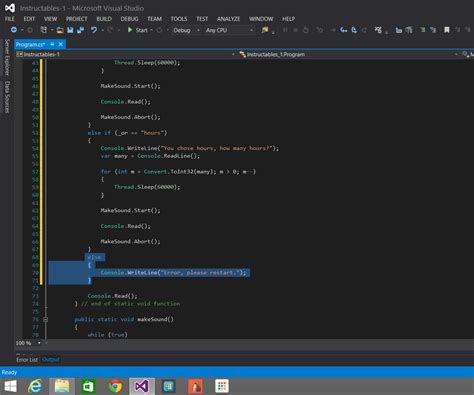Save Program.cs with the floppy disk icon
474x395 pixels.
coord(70,30)
